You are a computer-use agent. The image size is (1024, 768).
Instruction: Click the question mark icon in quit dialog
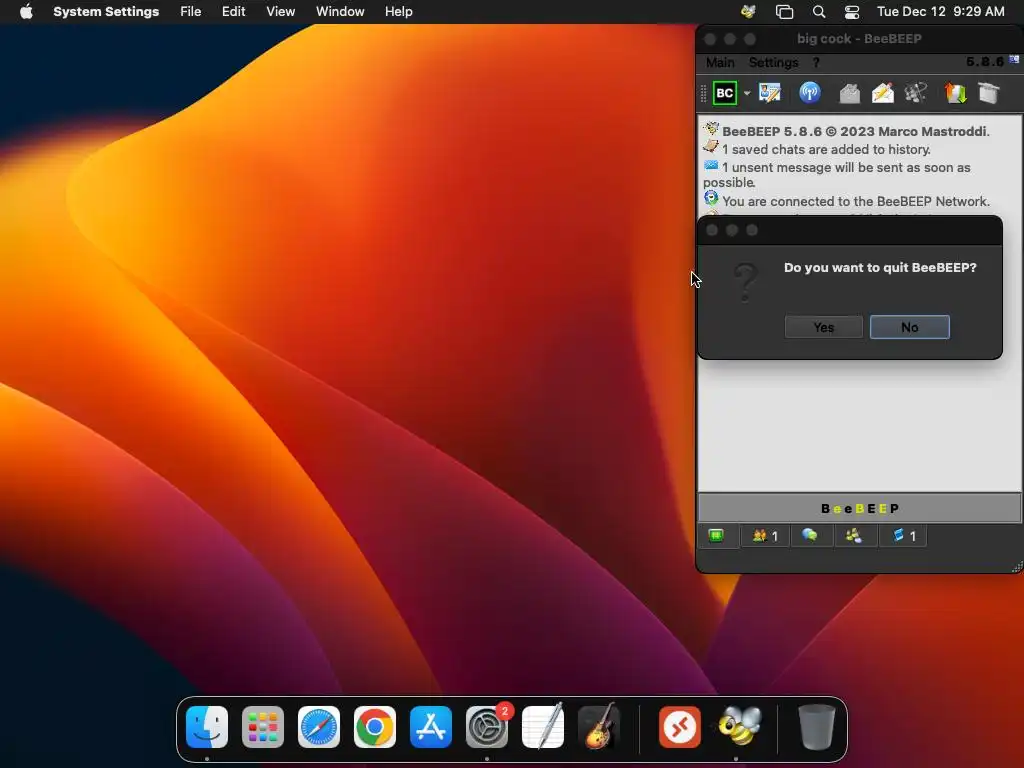746,282
